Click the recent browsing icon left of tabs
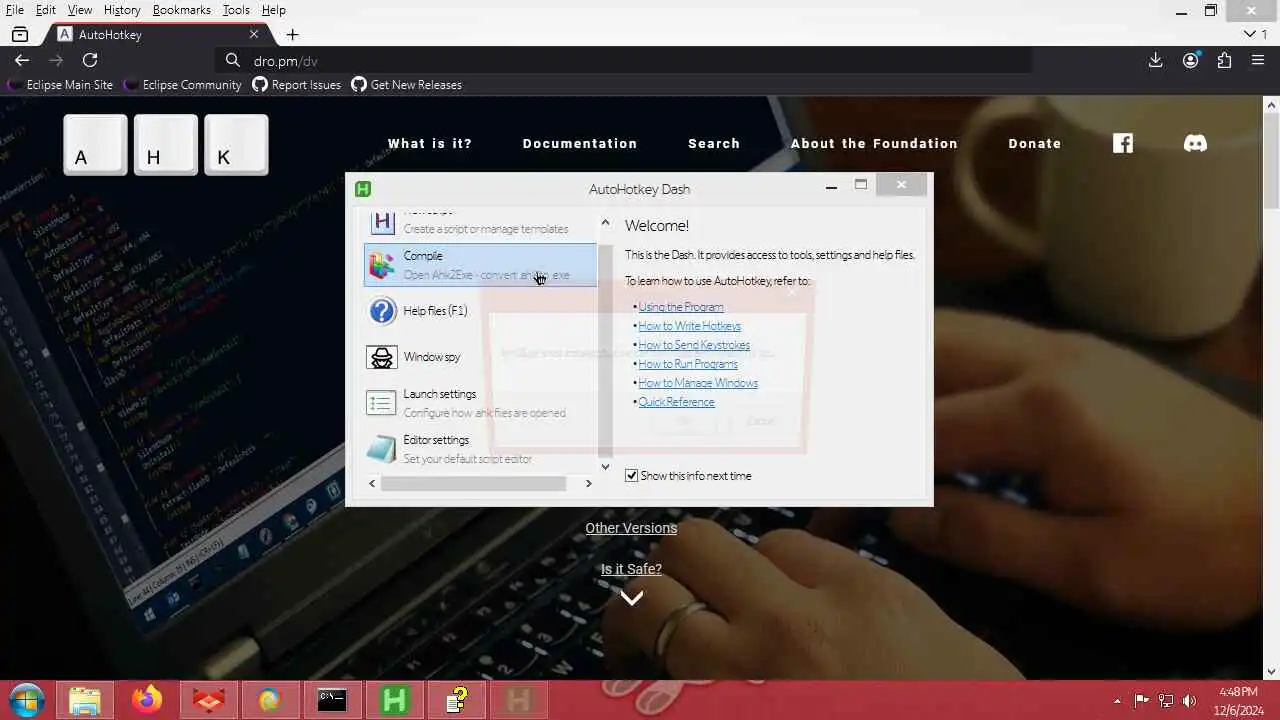The width and height of the screenshot is (1280, 720). pos(20,34)
